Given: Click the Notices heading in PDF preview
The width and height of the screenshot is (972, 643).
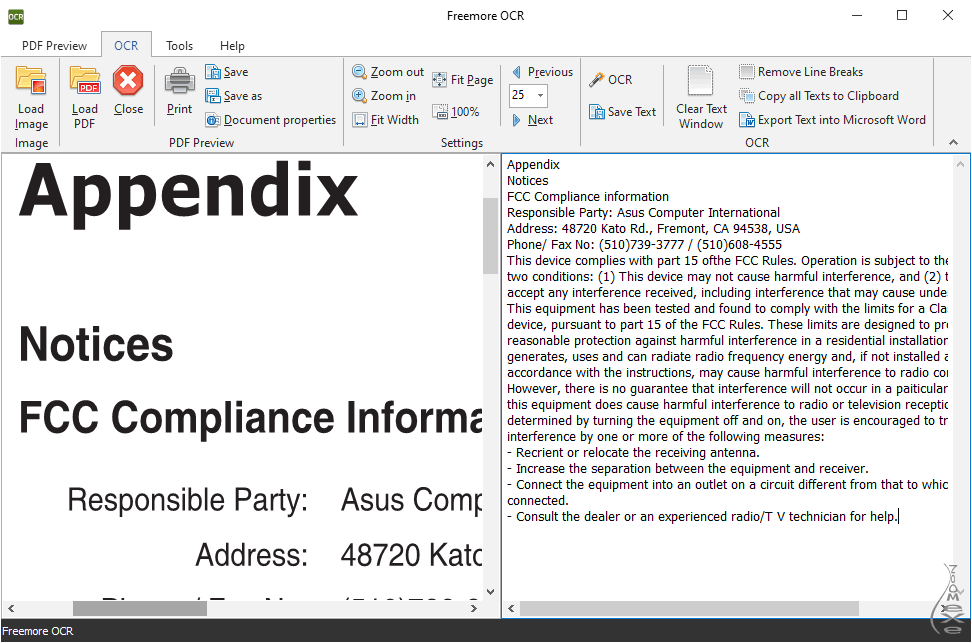Looking at the screenshot, I should coord(96,344).
